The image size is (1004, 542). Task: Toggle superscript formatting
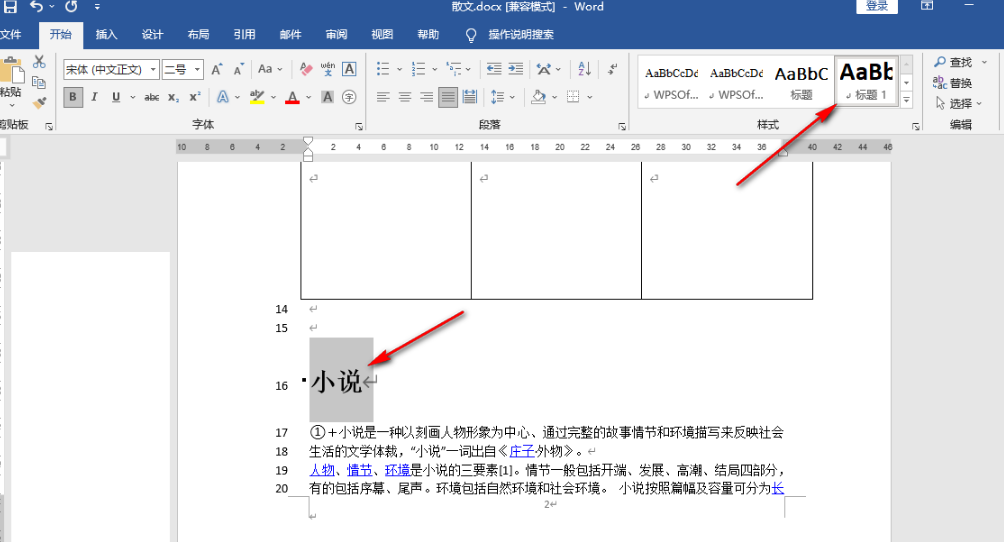[195, 97]
